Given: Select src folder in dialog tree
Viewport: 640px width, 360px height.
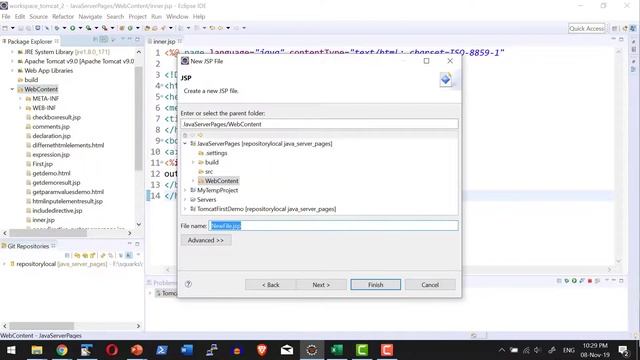Looking at the screenshot, I should click(205, 172).
